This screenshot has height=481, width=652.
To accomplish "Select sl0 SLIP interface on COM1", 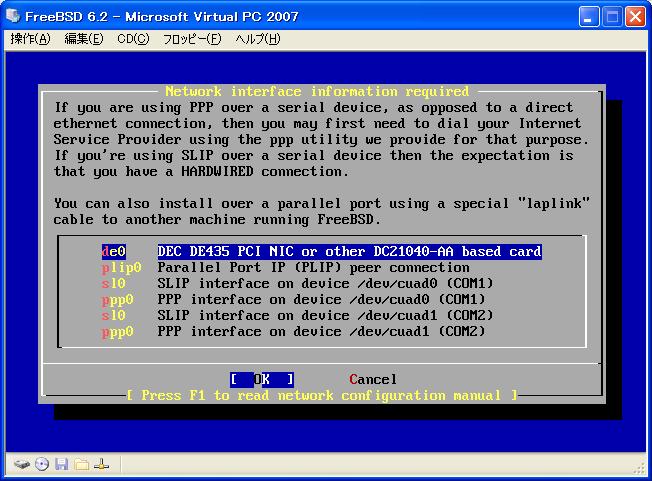I will click(x=297, y=284).
